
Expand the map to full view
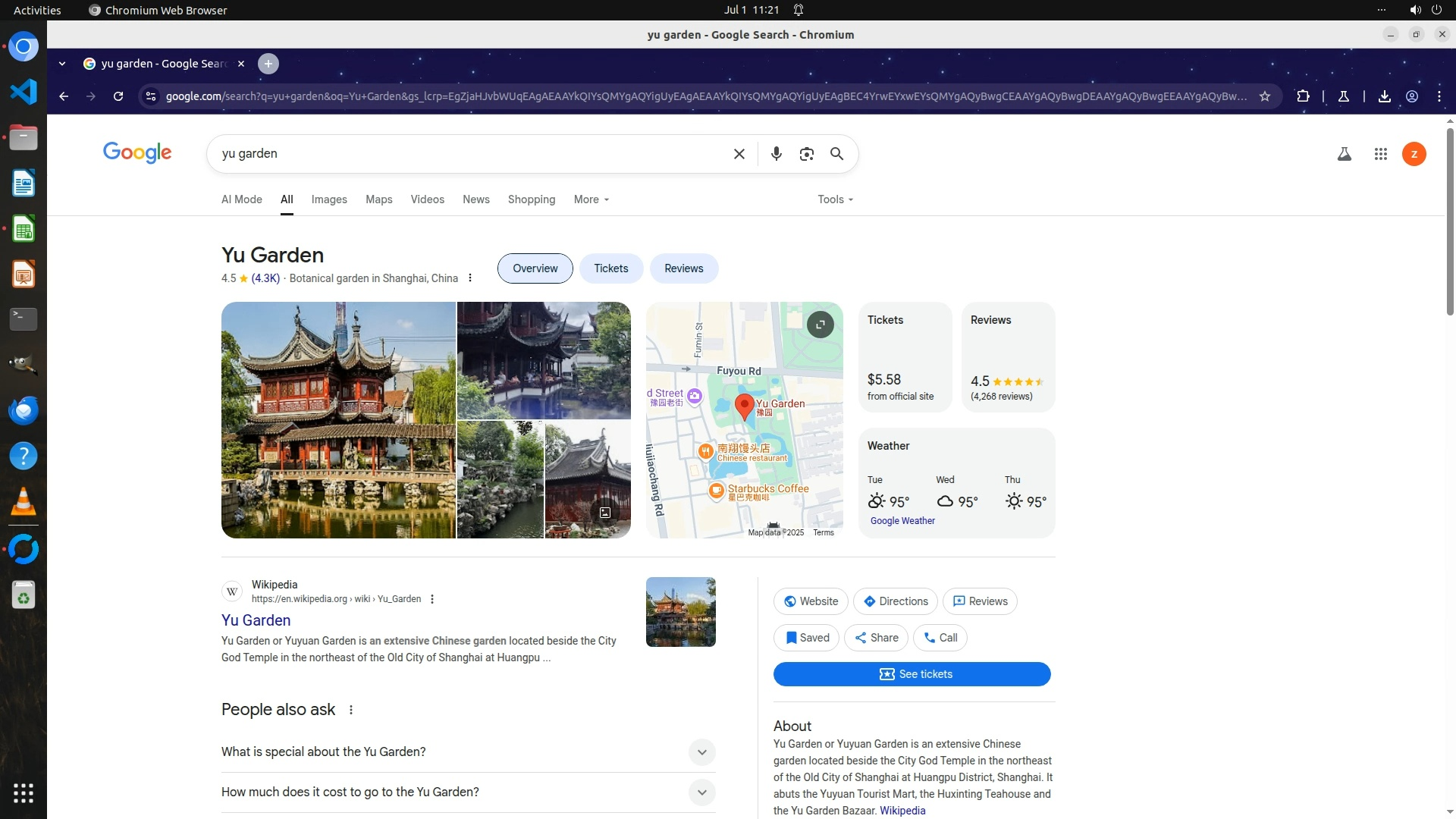pos(820,325)
